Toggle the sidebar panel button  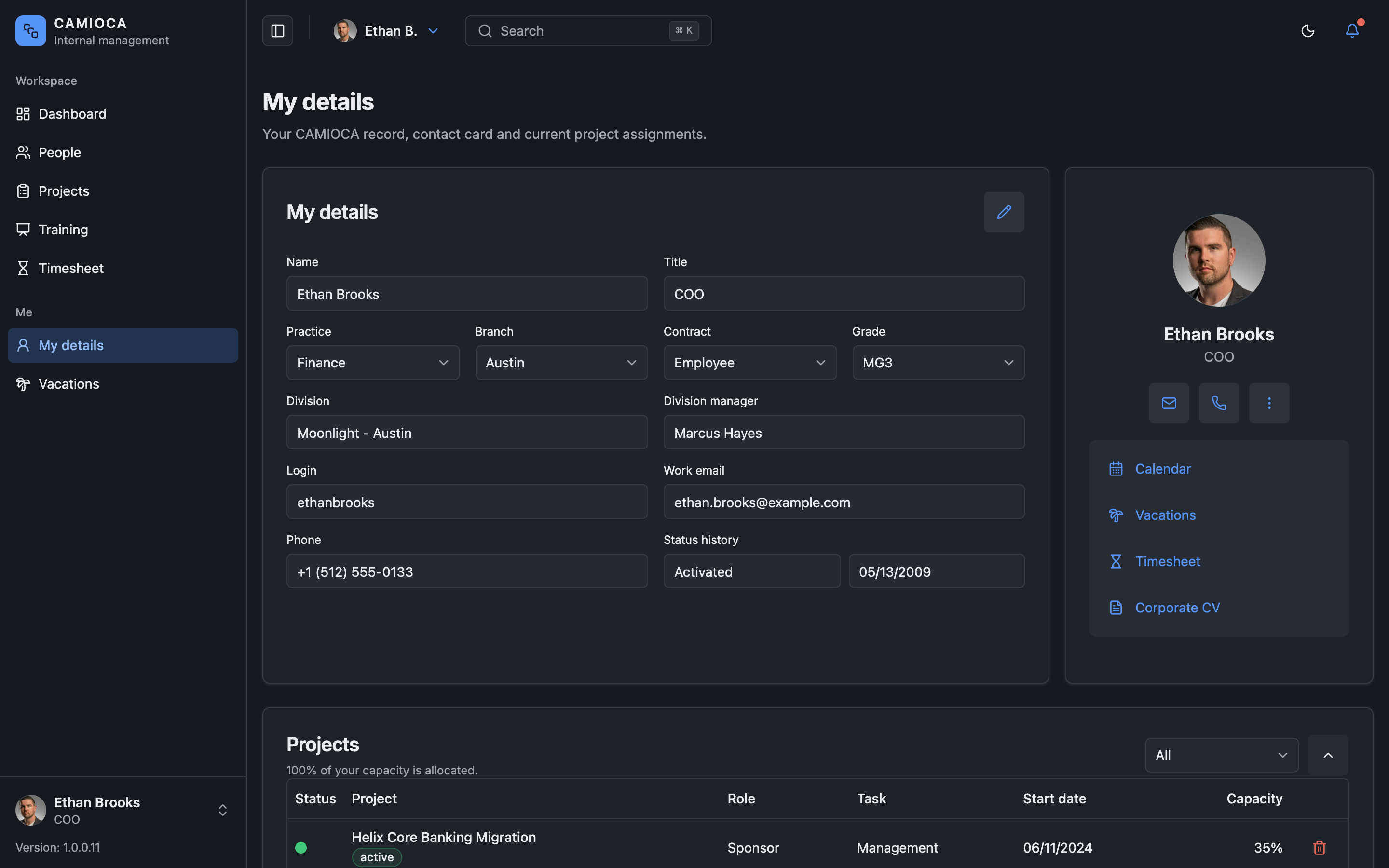tap(278, 31)
